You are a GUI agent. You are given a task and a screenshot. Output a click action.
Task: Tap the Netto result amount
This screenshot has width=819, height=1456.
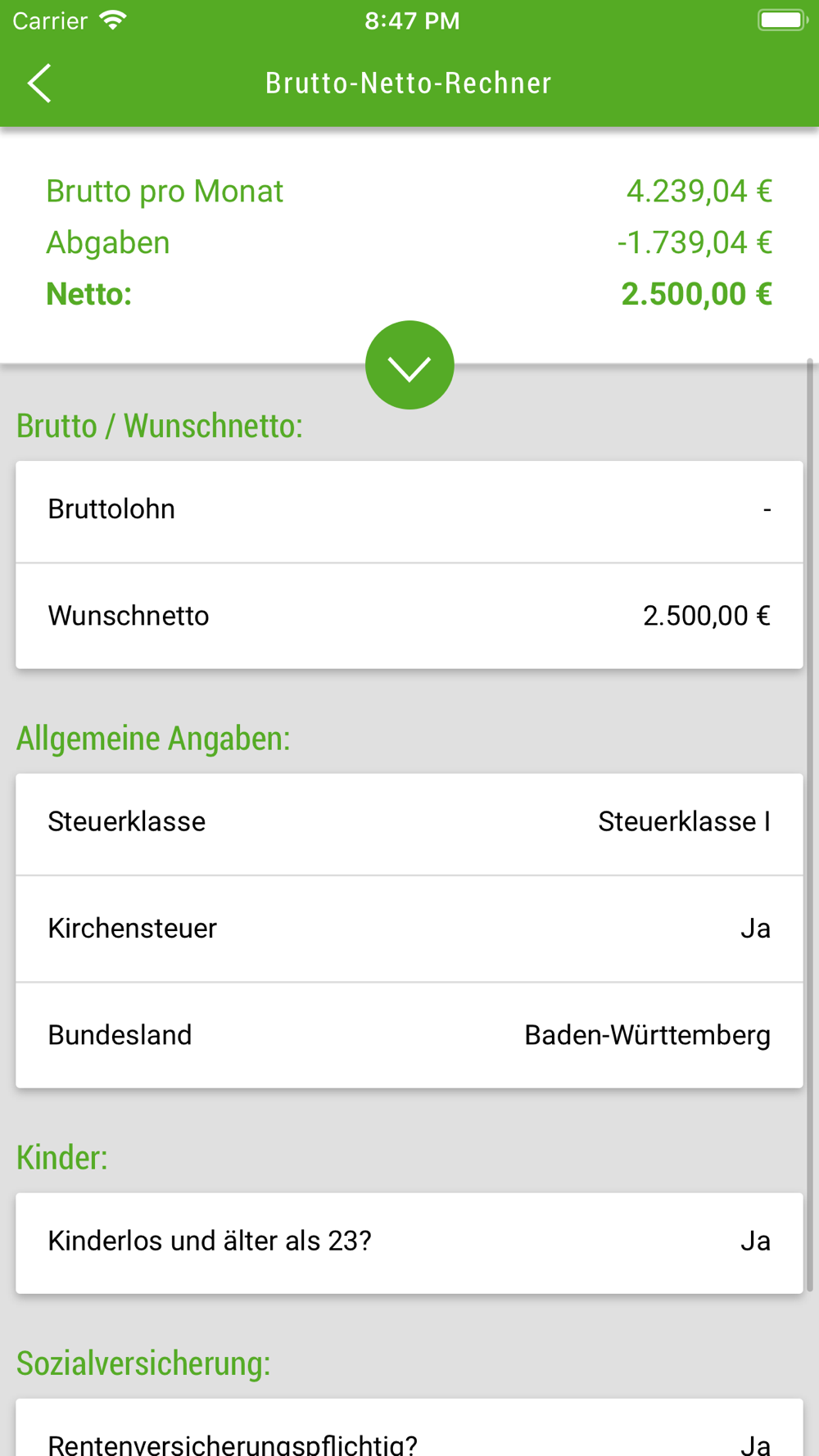[696, 294]
